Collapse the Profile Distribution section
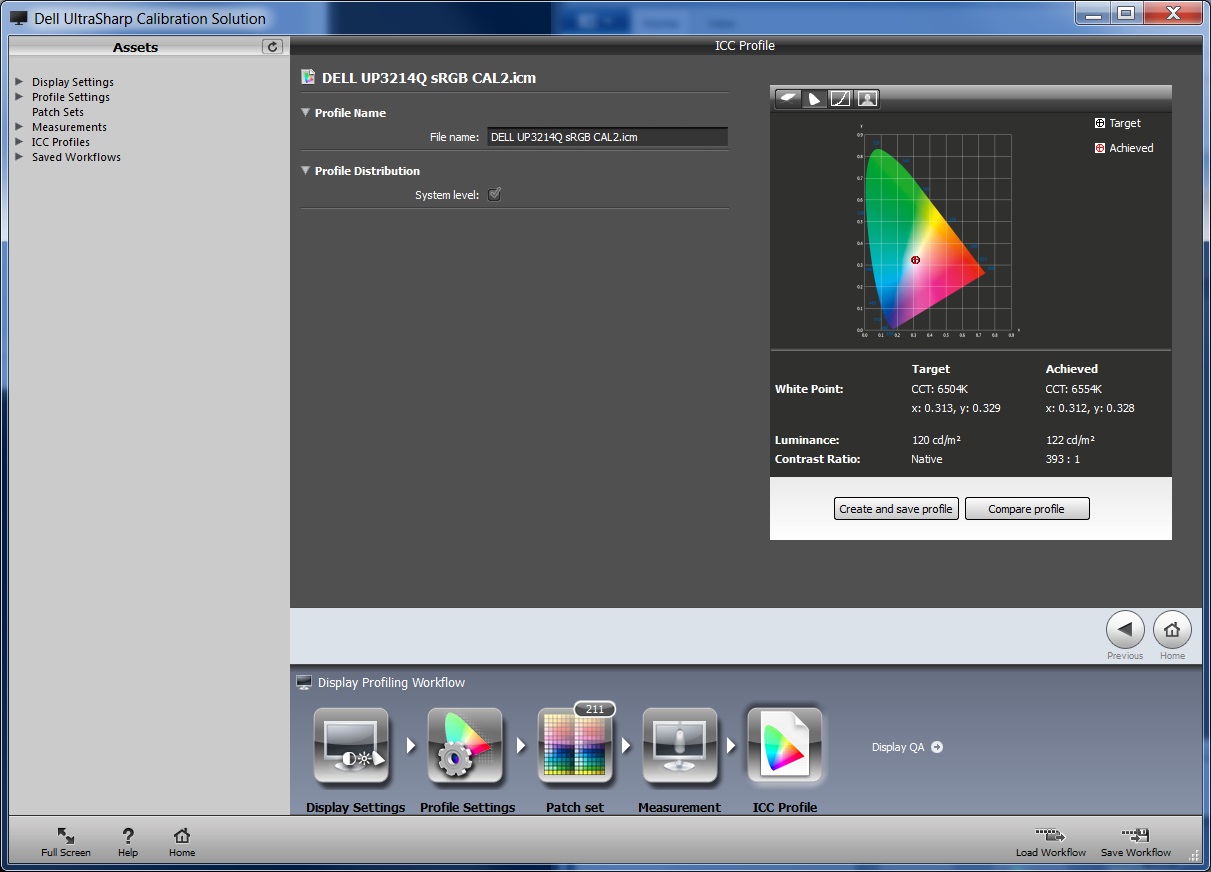Viewport: 1211px width, 872px height. coord(306,171)
